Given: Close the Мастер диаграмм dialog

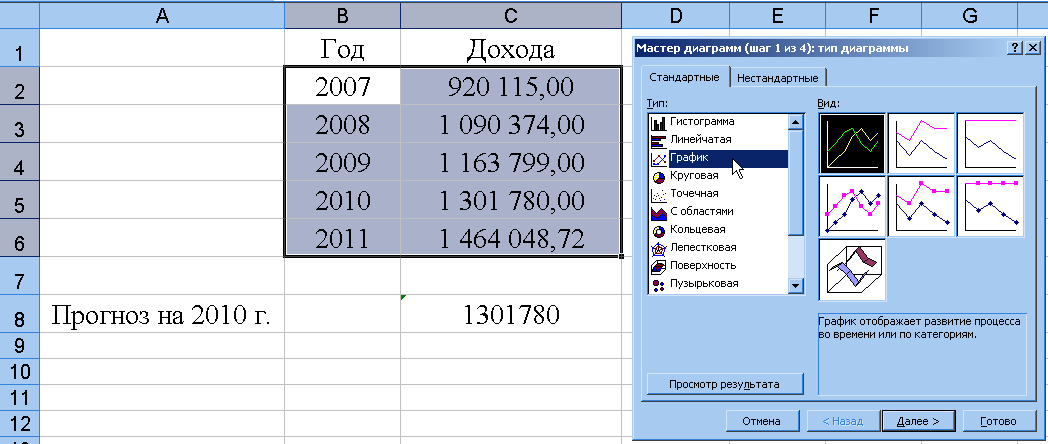Looking at the screenshot, I should 1033,47.
